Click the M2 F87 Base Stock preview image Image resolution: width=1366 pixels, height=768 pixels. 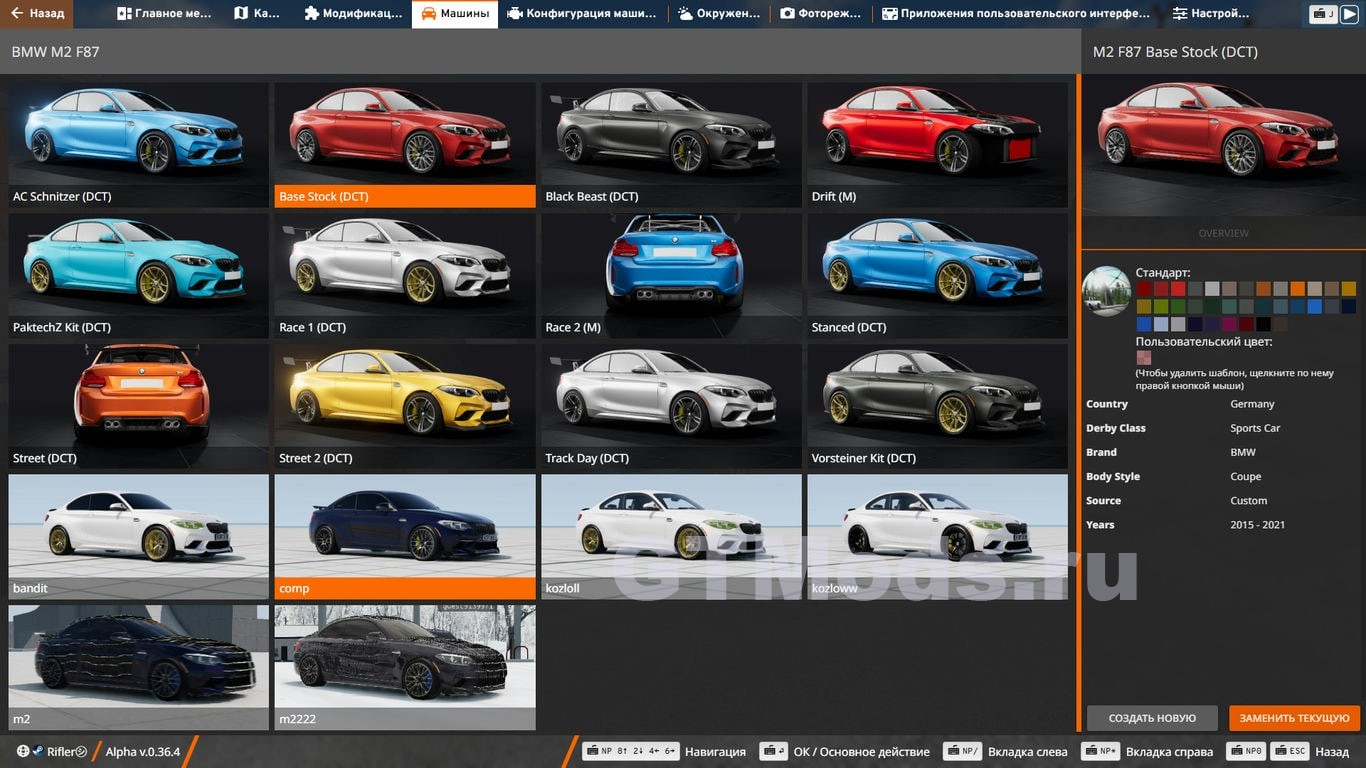pyautogui.click(x=1223, y=145)
